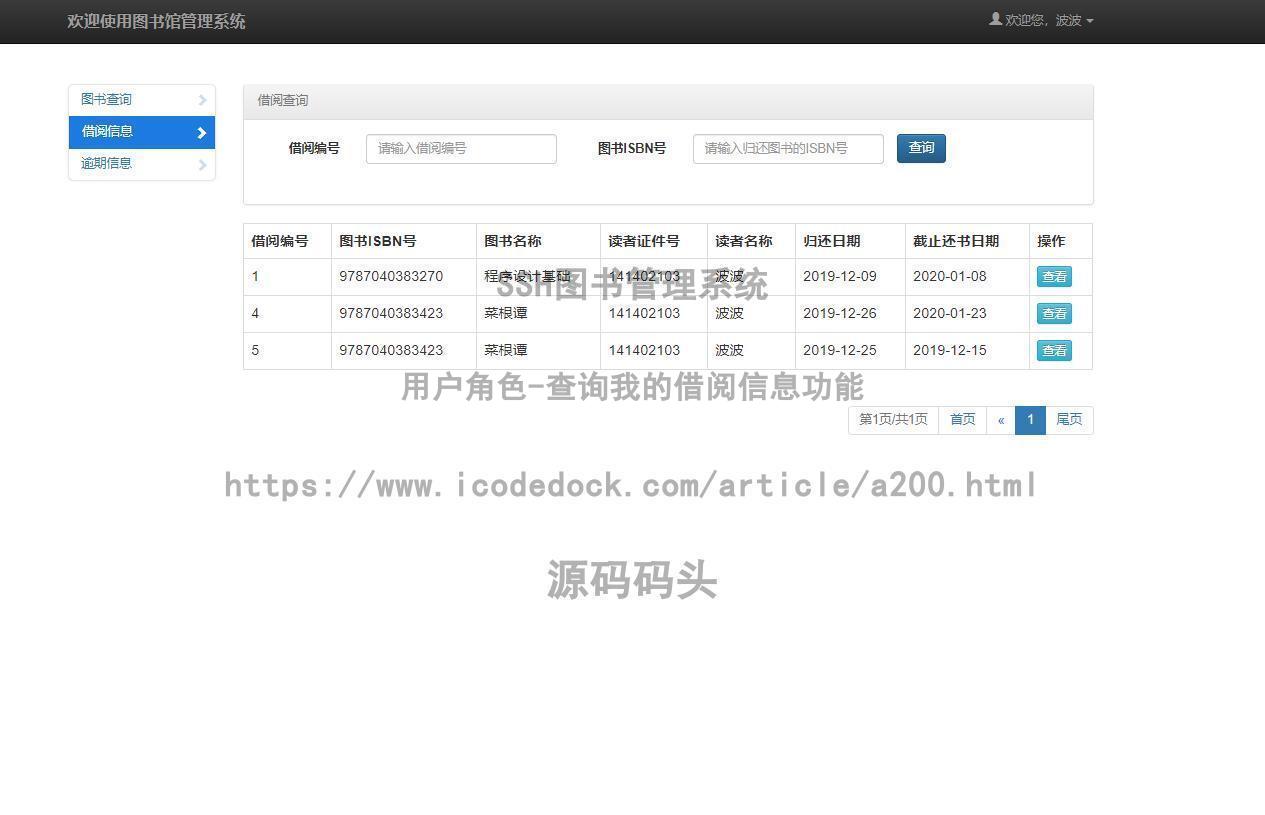Click 查看 for borrow record 4
Screen dimensions: 1265x815
tap(1054, 314)
